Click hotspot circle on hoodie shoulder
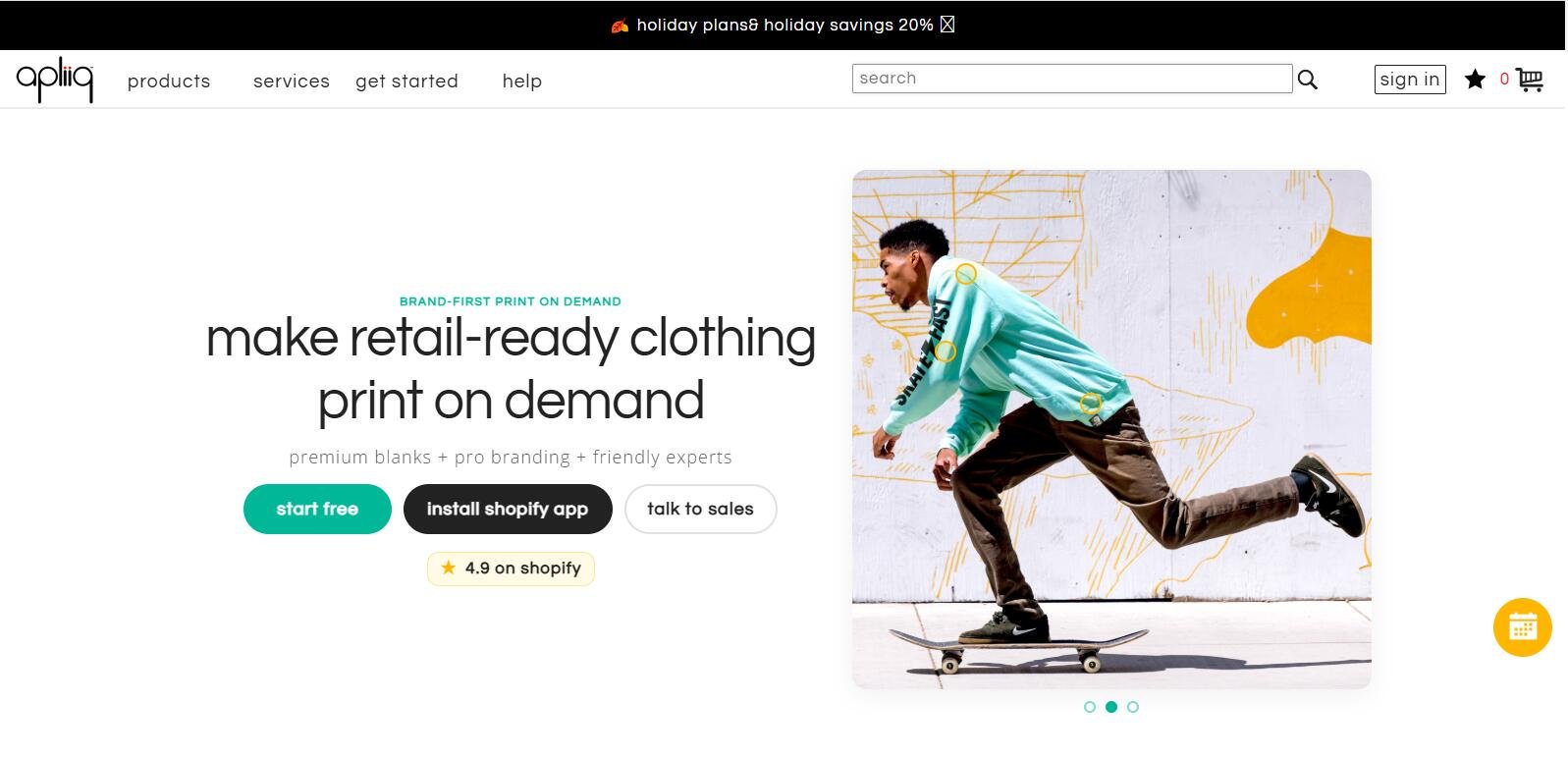The image size is (1568, 758). pyautogui.click(x=966, y=275)
